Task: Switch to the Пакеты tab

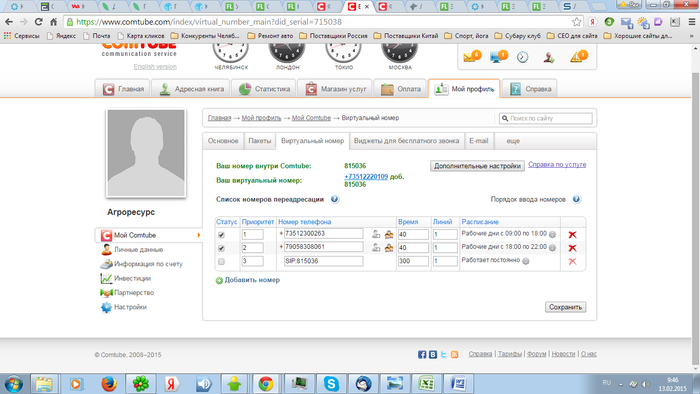Action: tap(259, 141)
